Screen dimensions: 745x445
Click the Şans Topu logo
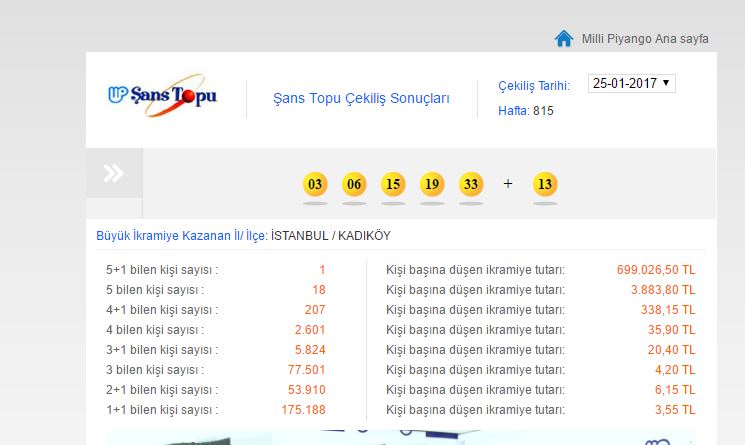click(x=162, y=96)
